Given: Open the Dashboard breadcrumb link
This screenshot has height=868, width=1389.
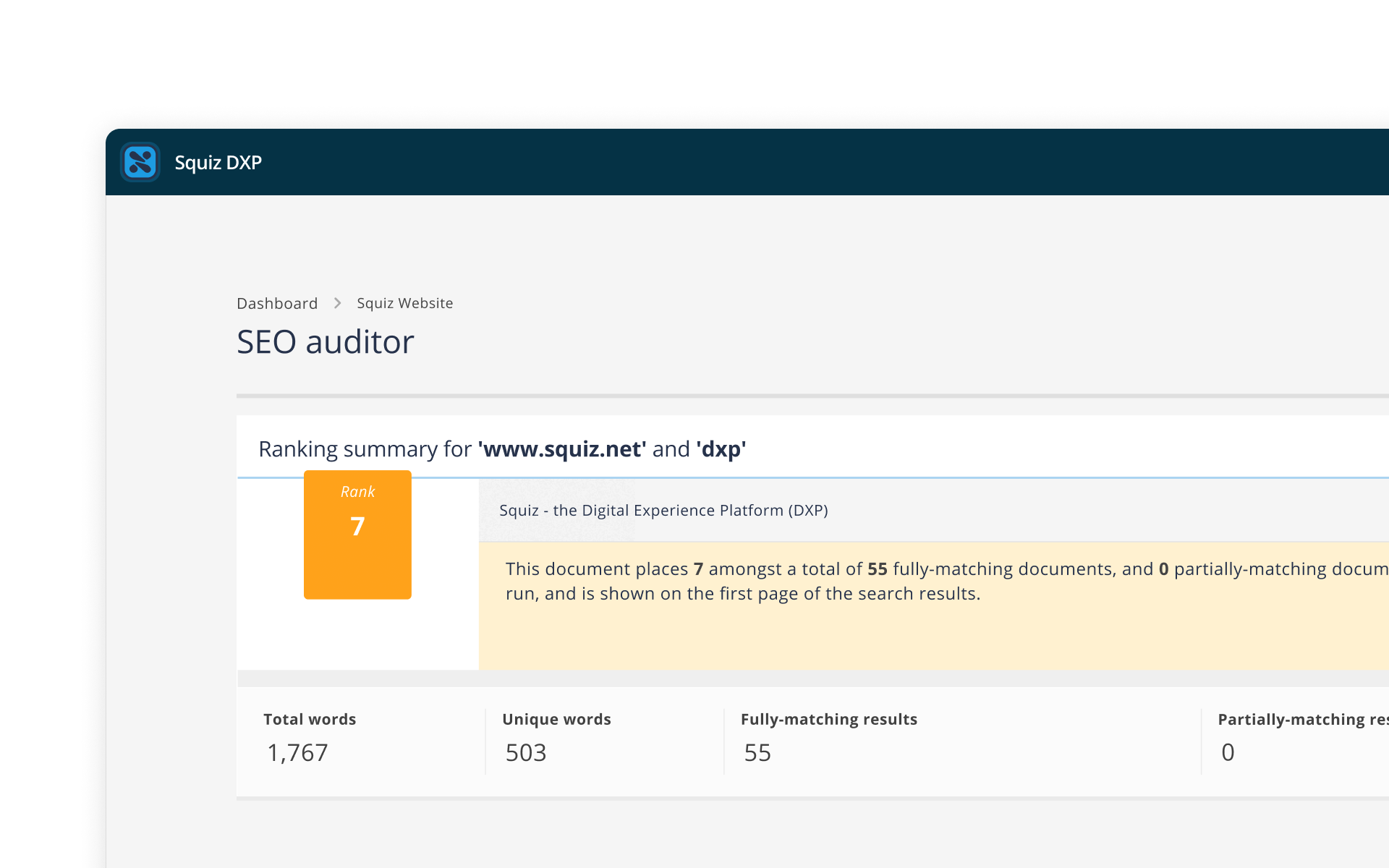Looking at the screenshot, I should click(277, 303).
